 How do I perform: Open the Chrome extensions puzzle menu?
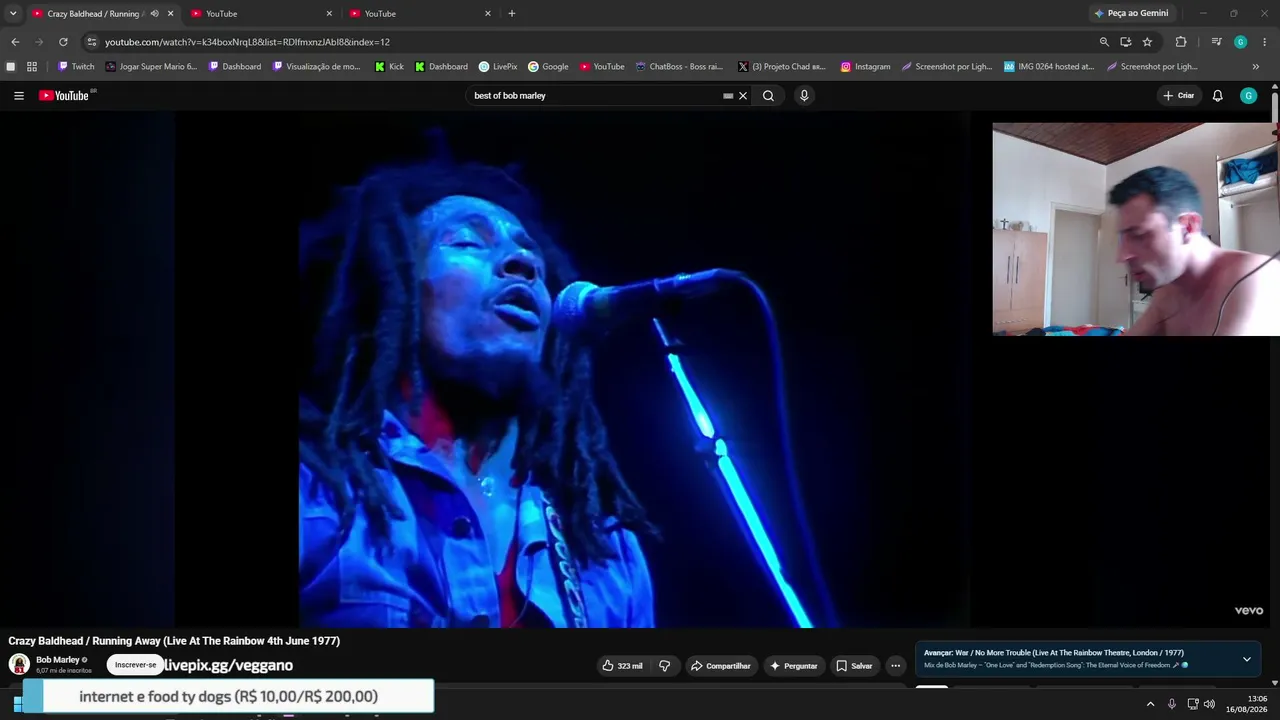(1181, 42)
